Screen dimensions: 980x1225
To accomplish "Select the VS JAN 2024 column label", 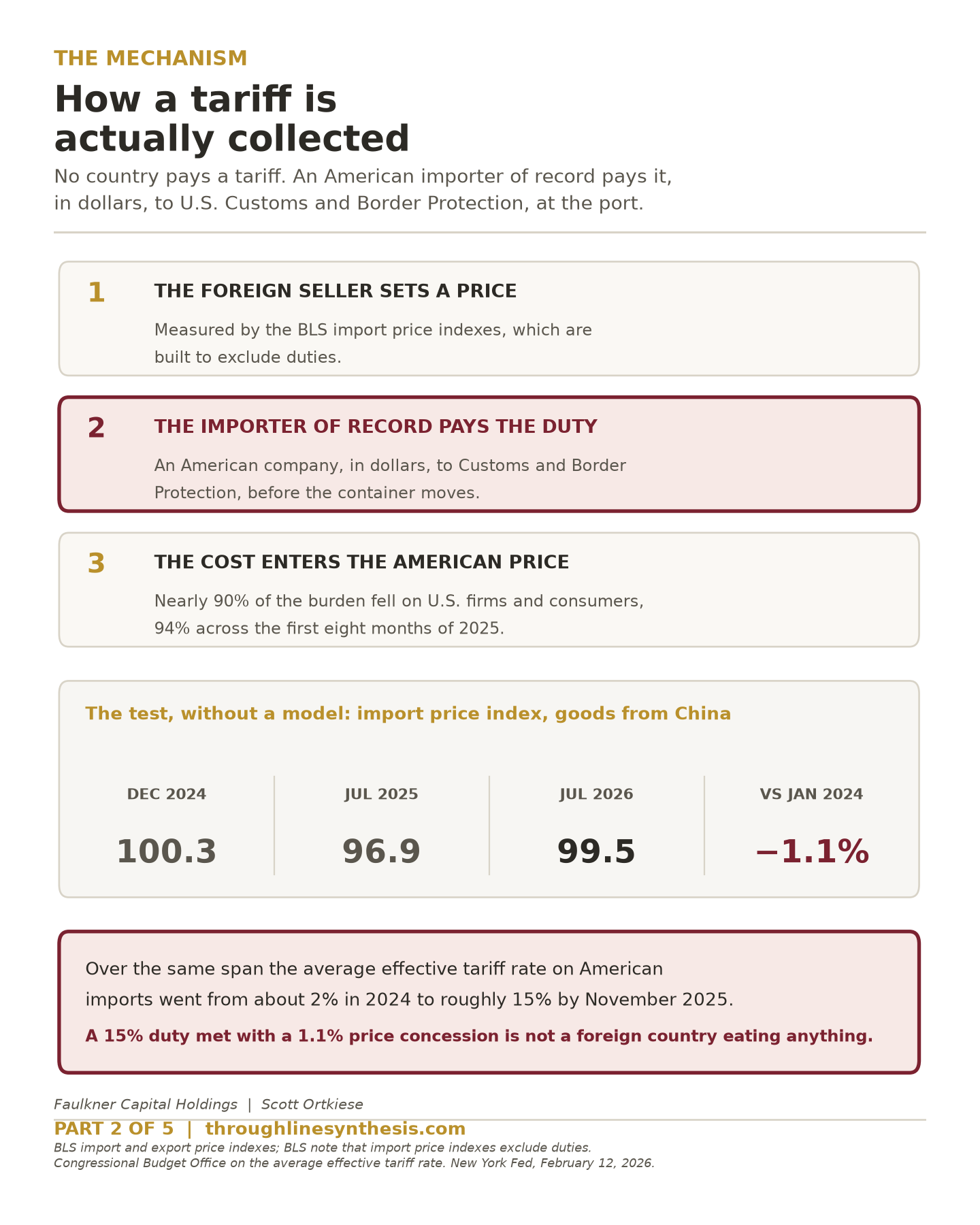I will [x=812, y=794].
